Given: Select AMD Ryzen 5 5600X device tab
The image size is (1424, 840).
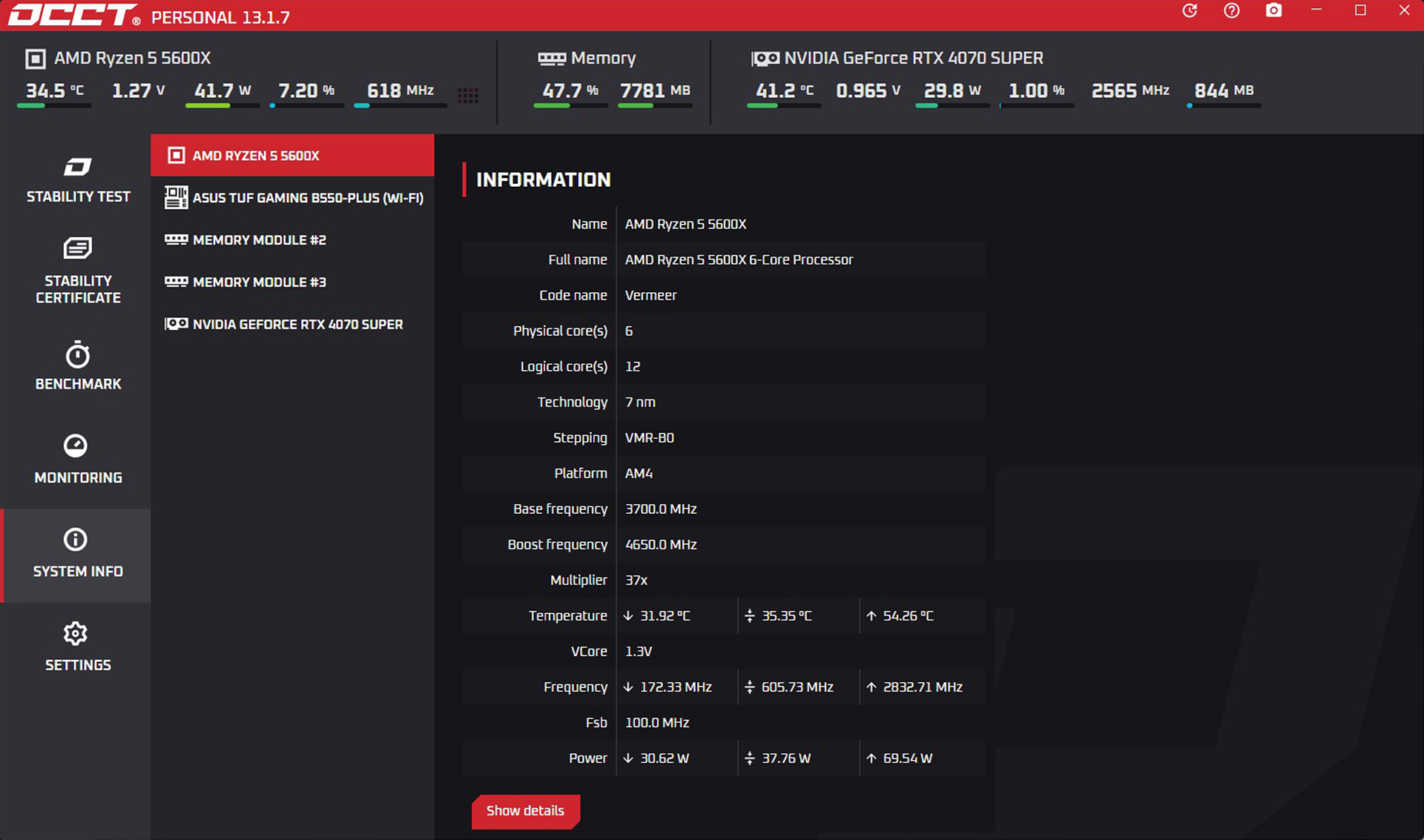Looking at the screenshot, I should point(292,156).
